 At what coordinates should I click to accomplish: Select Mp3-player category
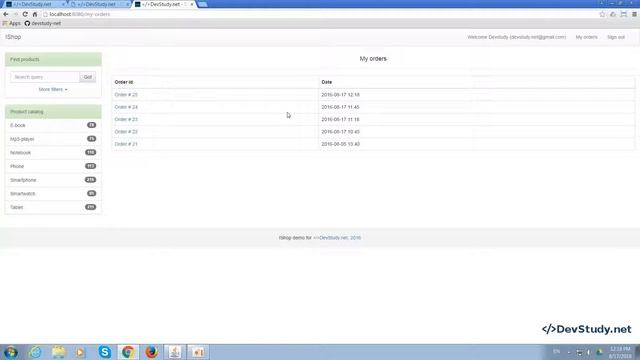tap(53, 139)
